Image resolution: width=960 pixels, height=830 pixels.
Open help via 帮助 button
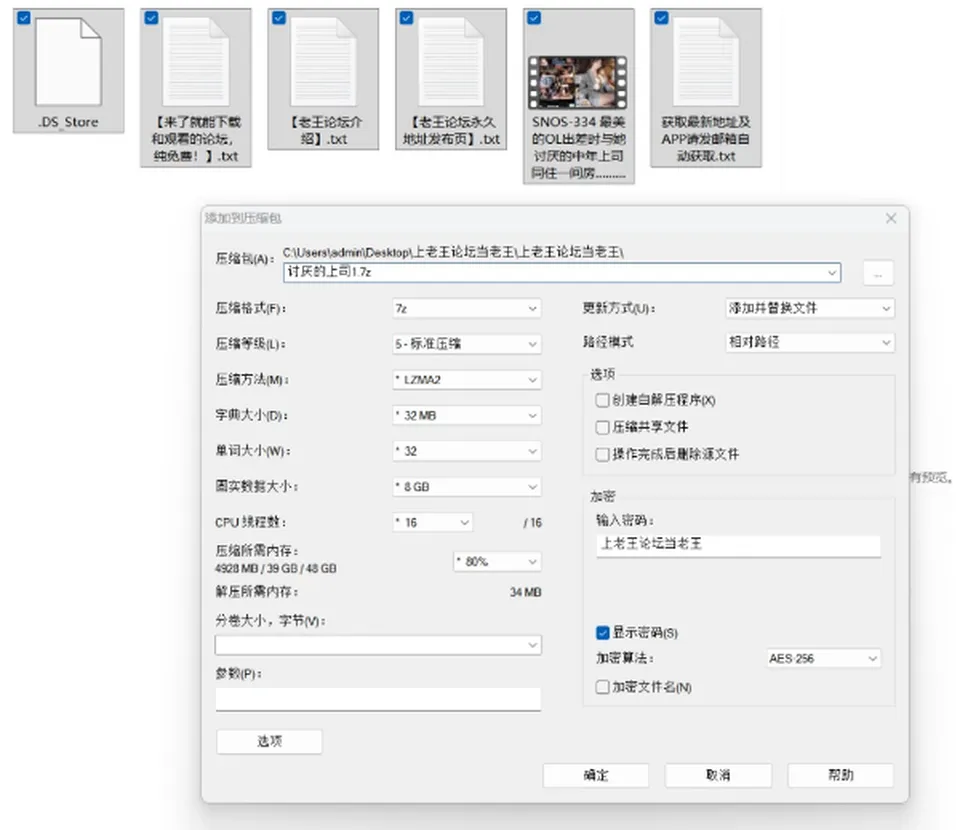click(841, 775)
